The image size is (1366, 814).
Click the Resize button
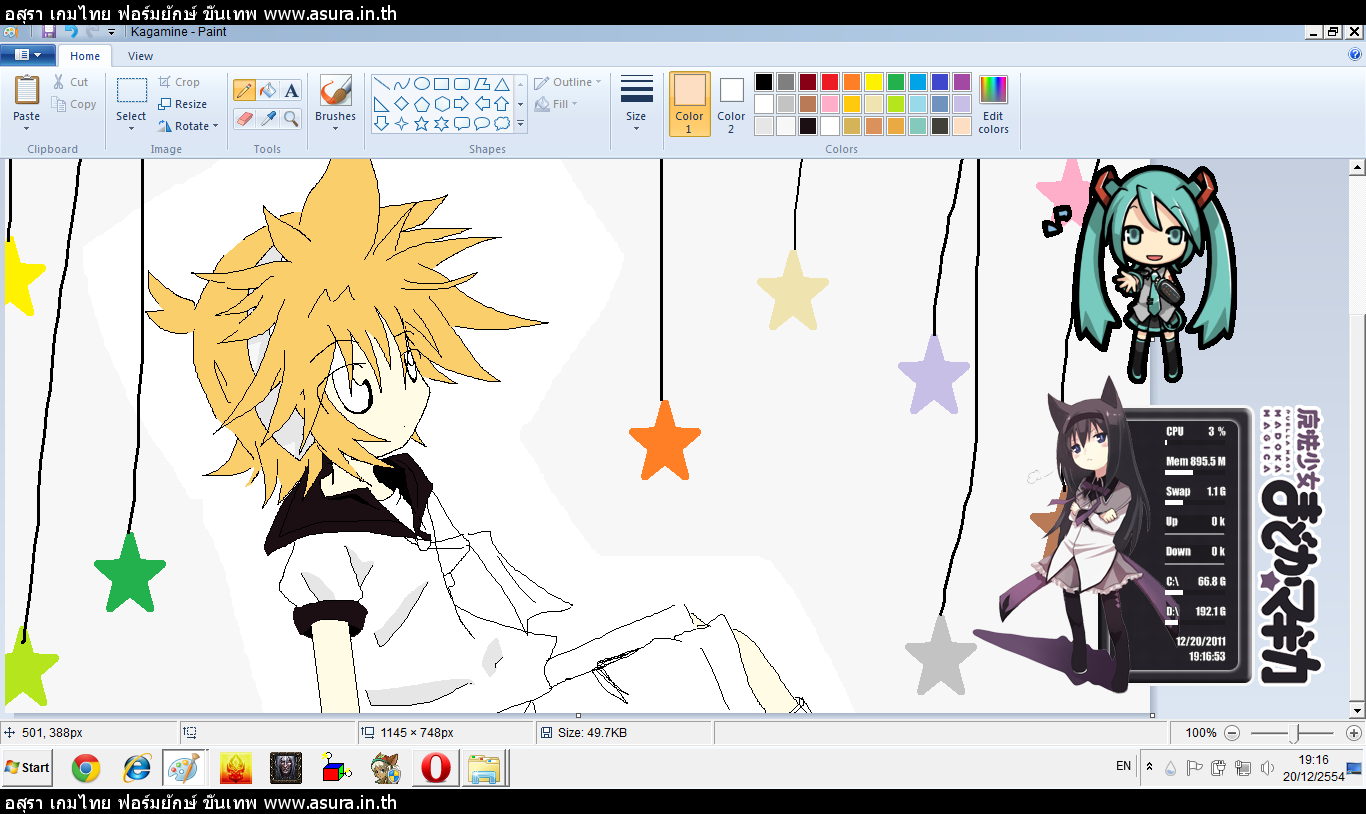click(183, 104)
